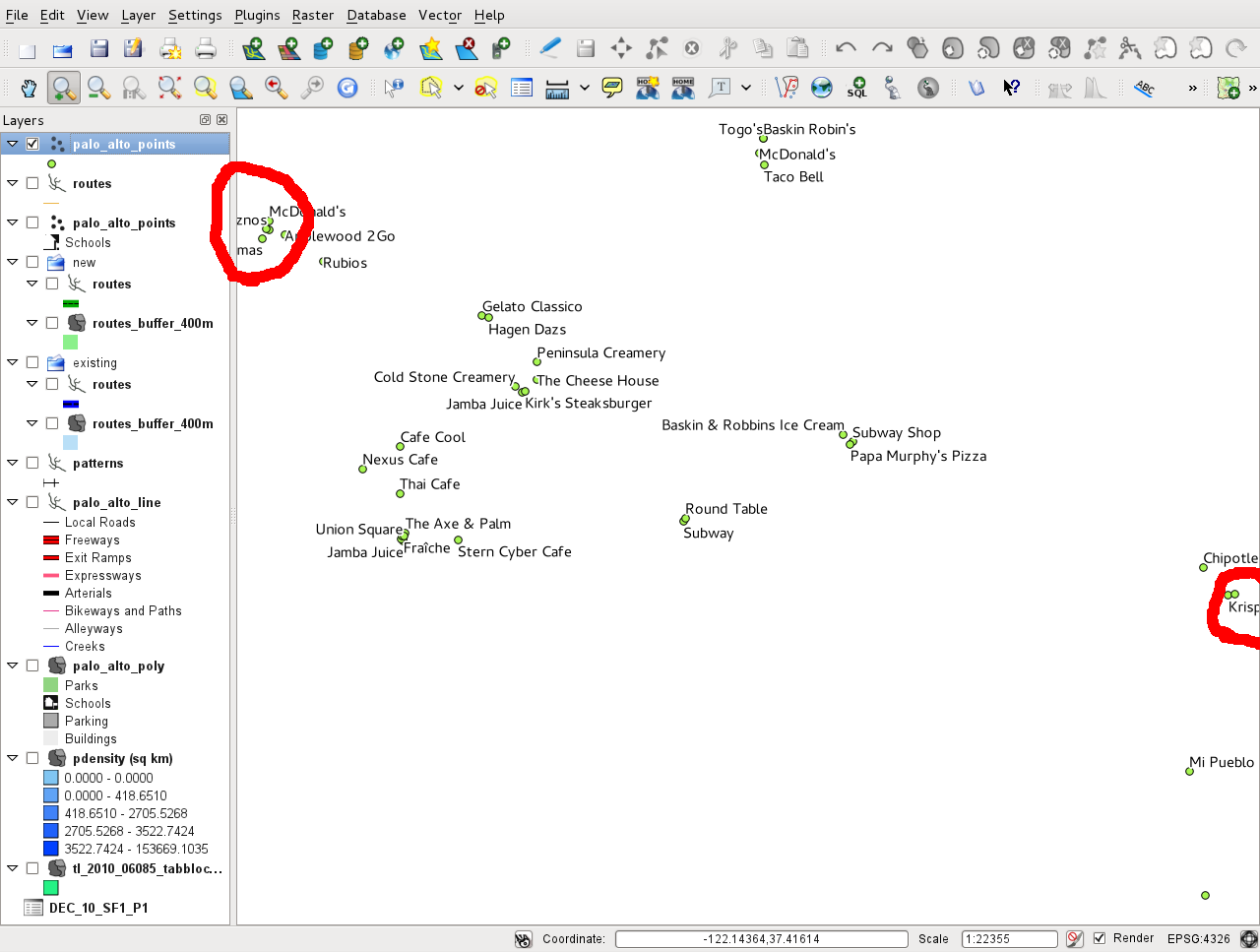Screen dimensions: 1260x952
Task: Collapse the palo_alto_poly layer legend
Action: click(13, 666)
